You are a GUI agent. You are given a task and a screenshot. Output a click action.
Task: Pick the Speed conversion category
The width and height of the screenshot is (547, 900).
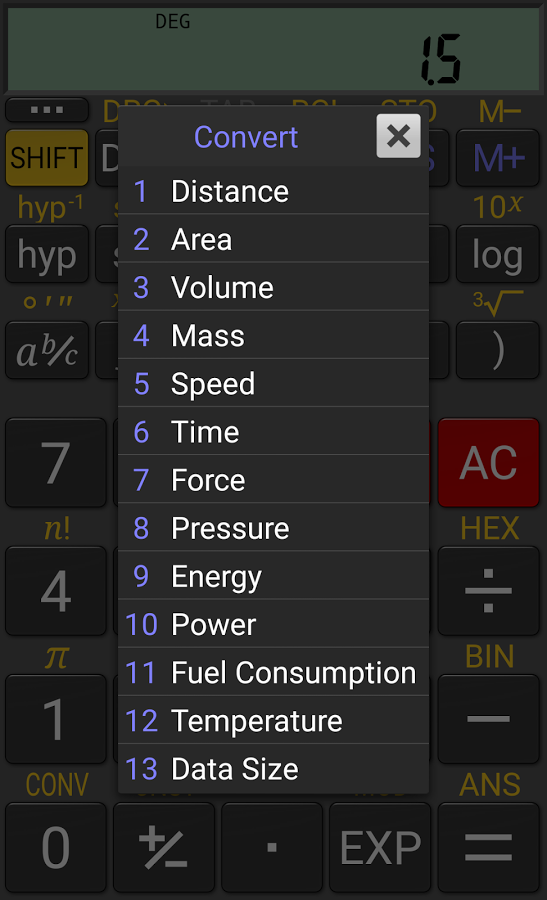click(x=273, y=383)
